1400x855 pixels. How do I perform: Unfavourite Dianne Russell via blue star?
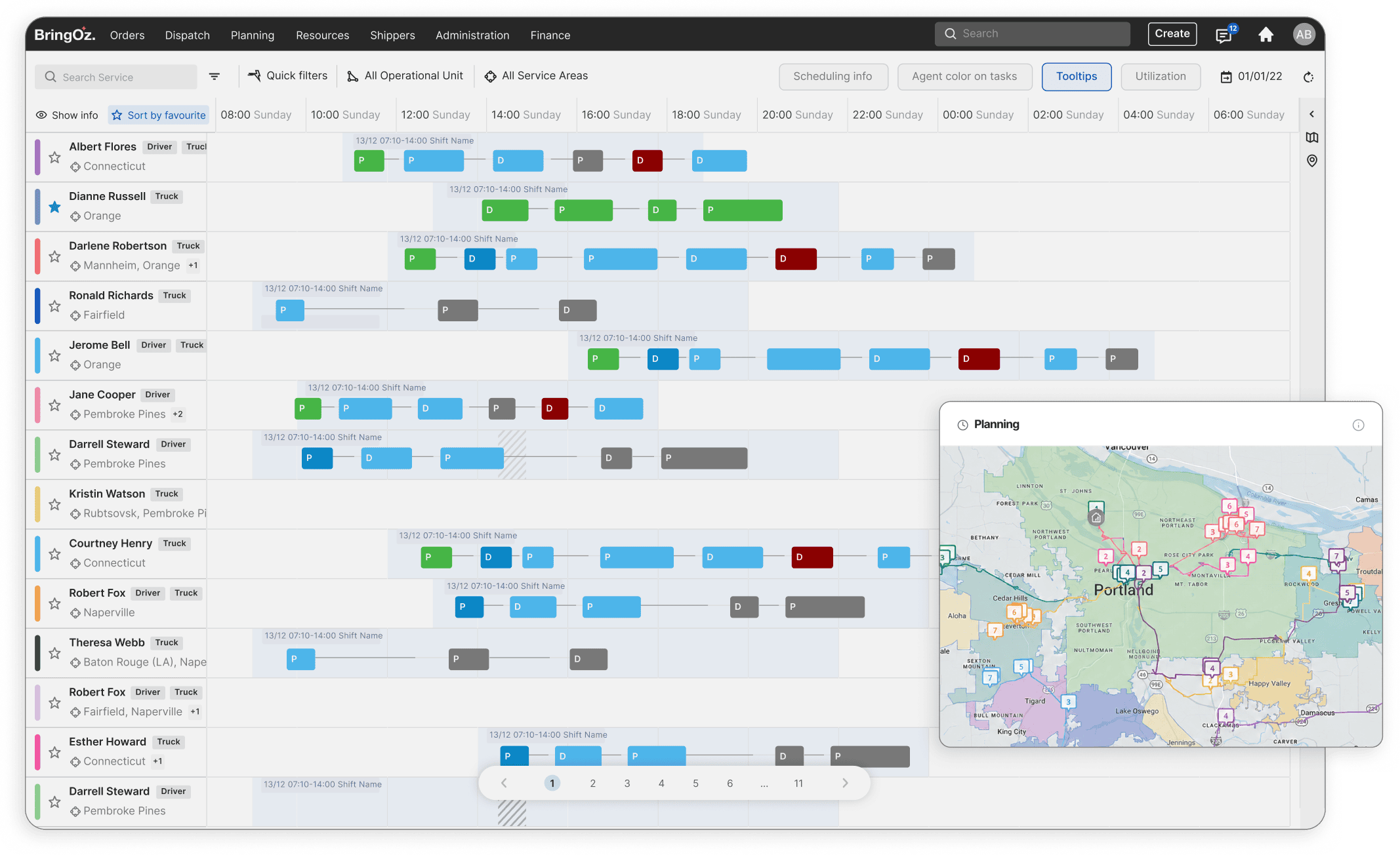54,207
